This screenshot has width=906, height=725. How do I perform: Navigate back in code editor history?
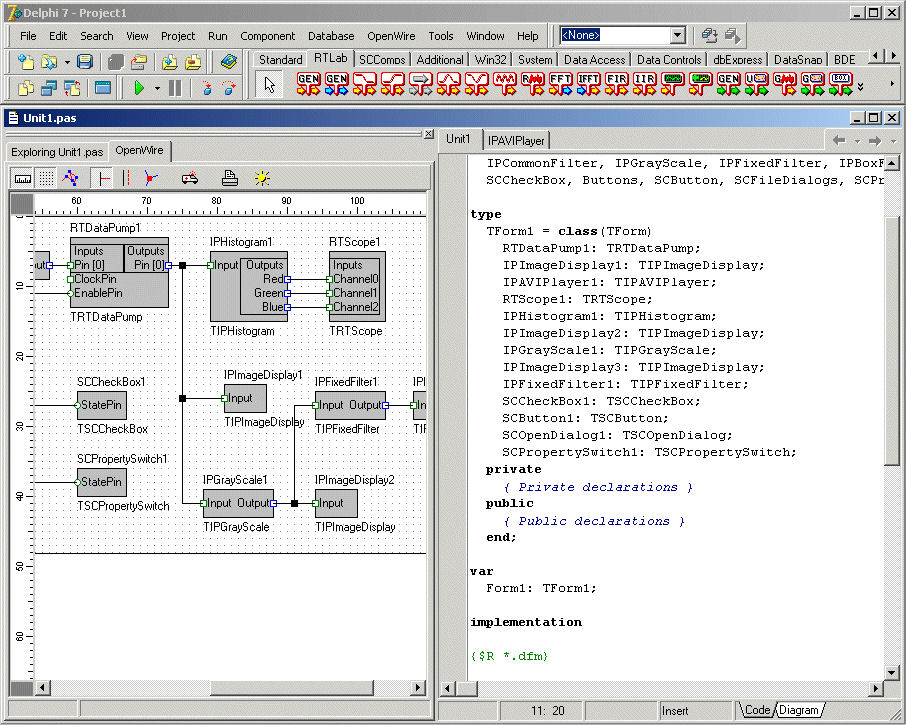pyautogui.click(x=839, y=140)
